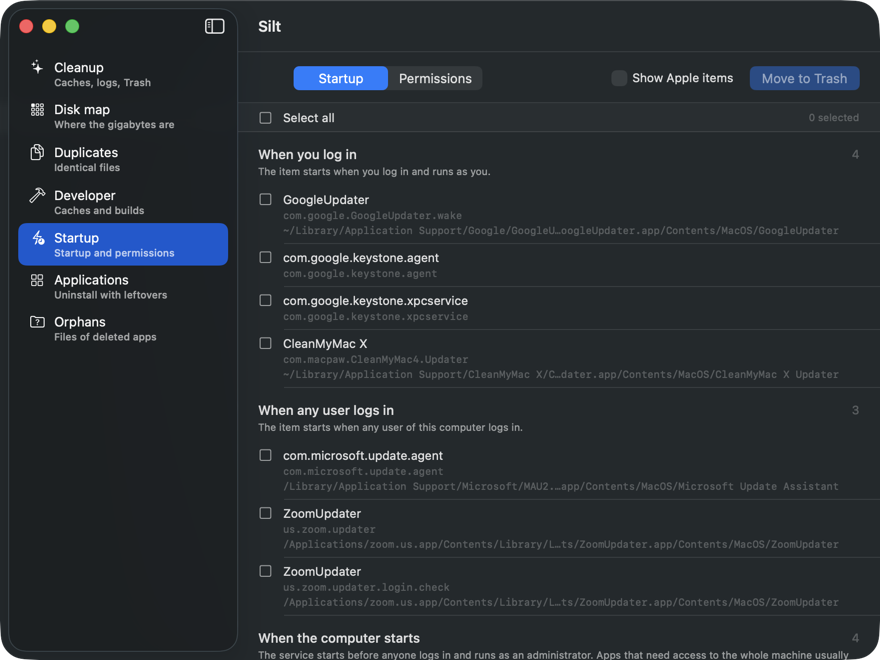Click the 0 selected counter
The image size is (880, 660).
(833, 118)
